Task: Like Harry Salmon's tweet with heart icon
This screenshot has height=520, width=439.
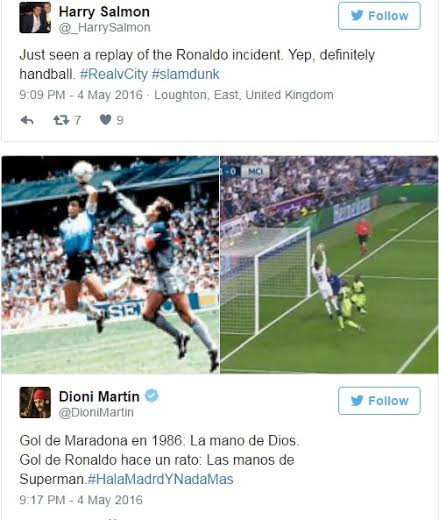Action: pos(105,119)
